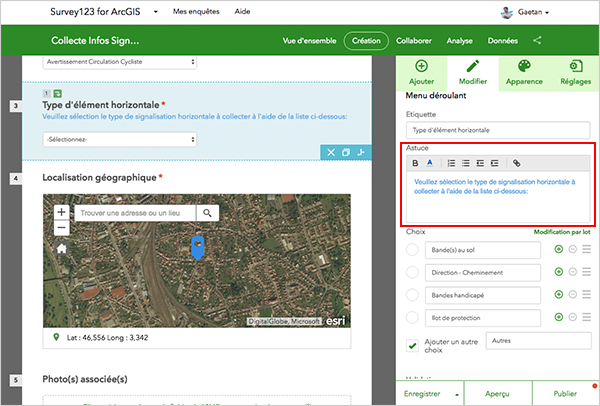Change text color in Astuce editor

tap(430, 163)
